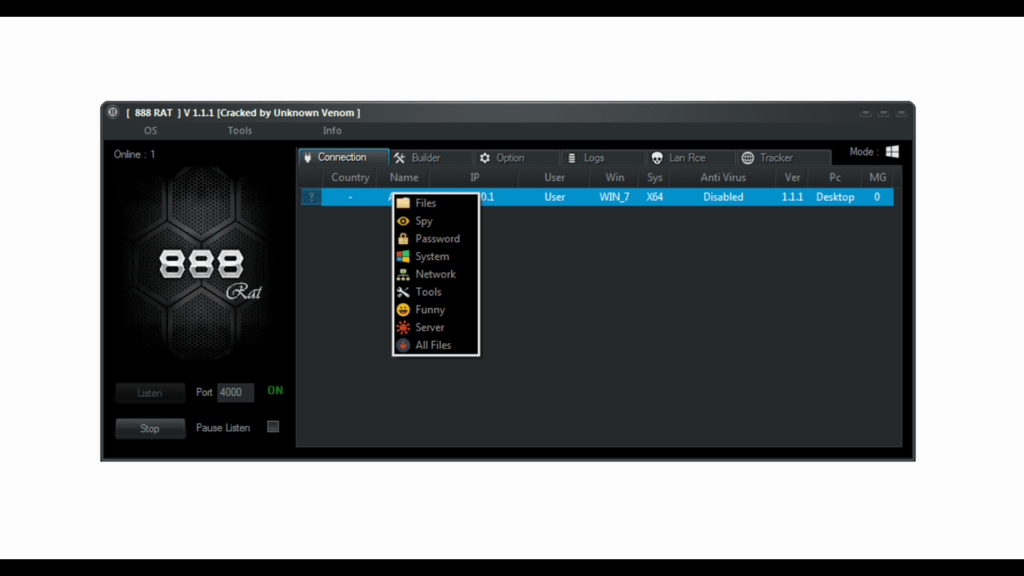Click the green ON status text

coord(275,391)
